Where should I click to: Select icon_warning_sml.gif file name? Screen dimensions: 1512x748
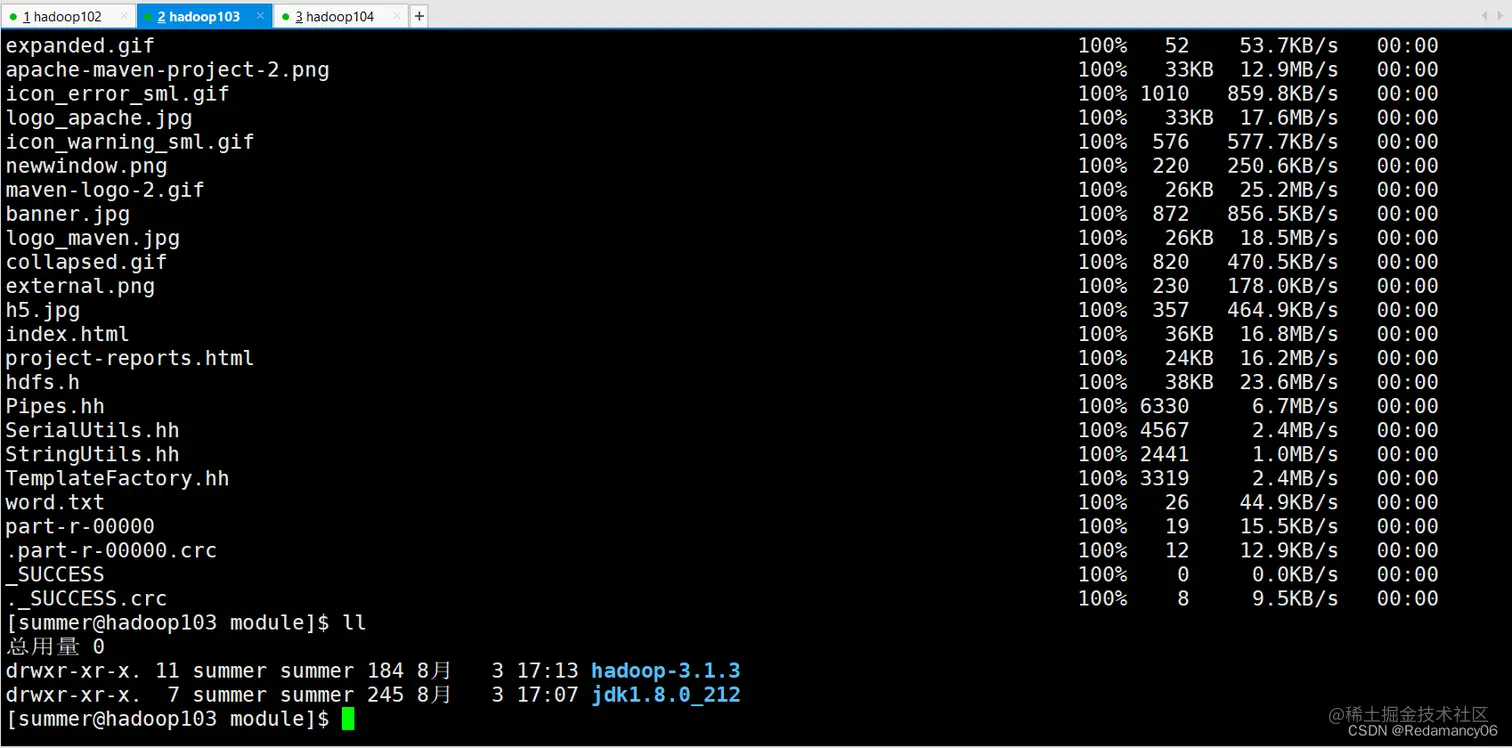coord(130,141)
